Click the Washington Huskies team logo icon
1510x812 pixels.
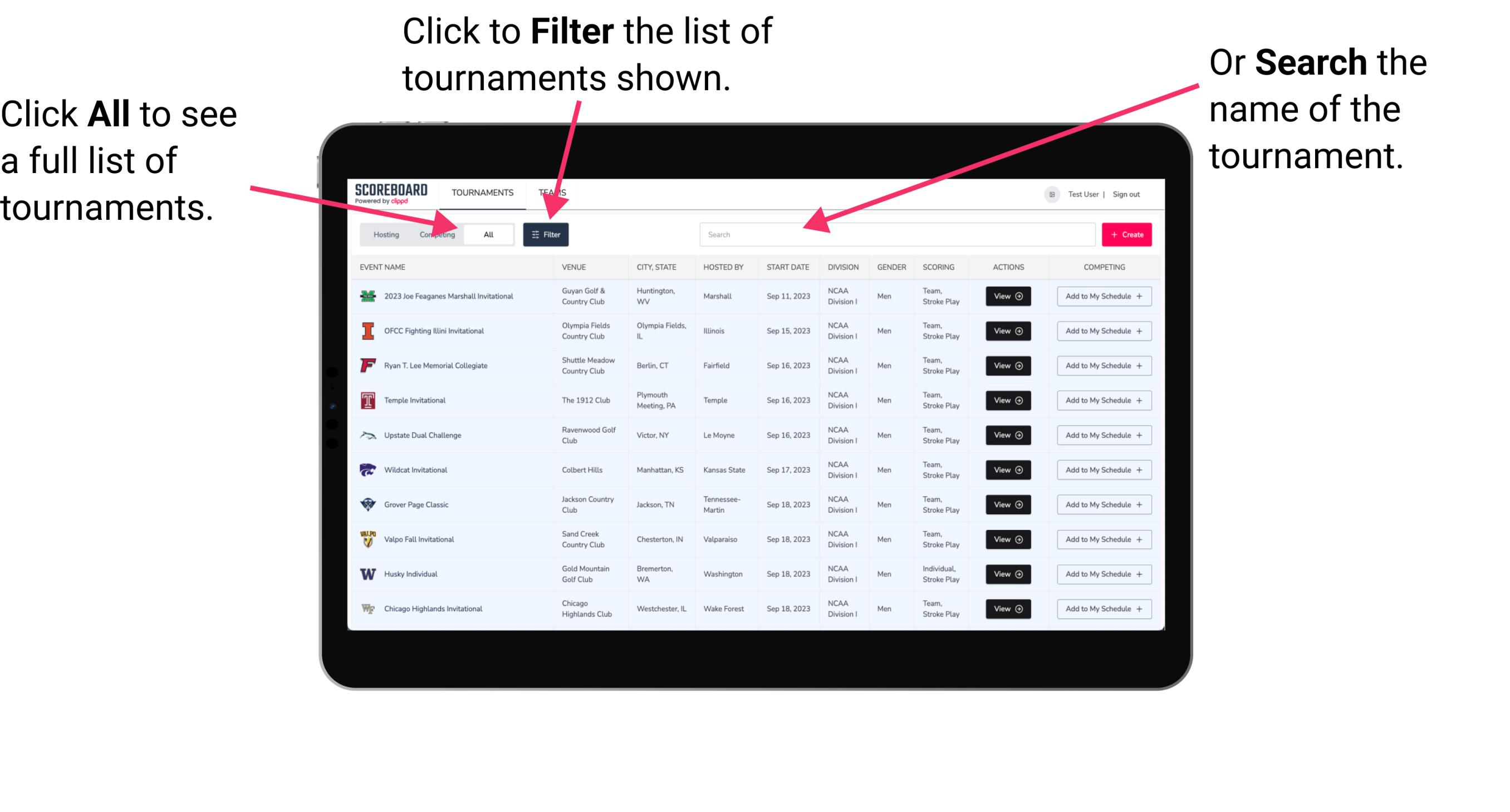[x=367, y=574]
